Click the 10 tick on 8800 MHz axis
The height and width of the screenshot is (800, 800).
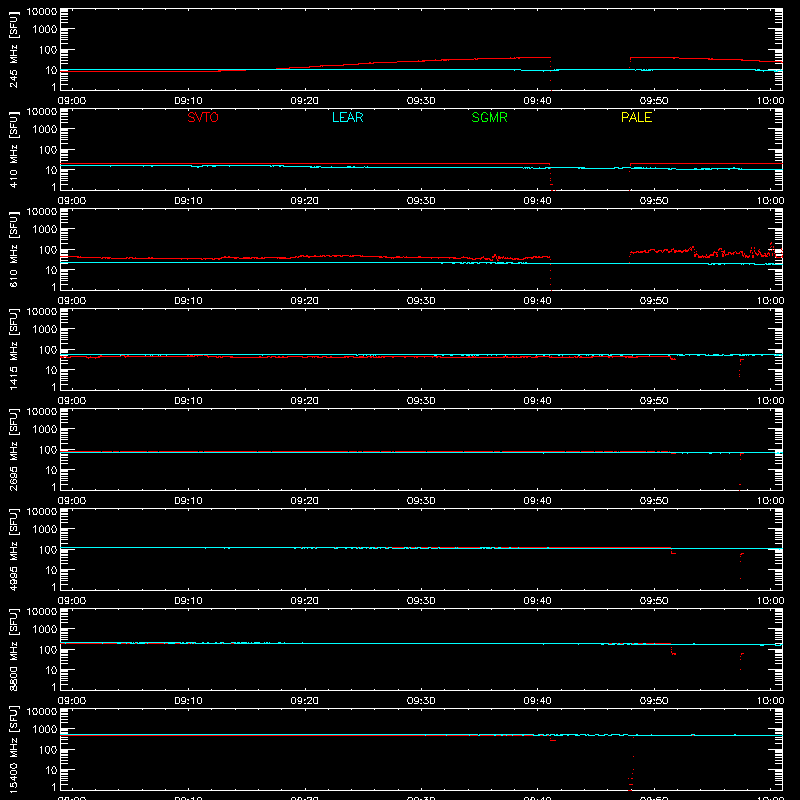click(51, 670)
